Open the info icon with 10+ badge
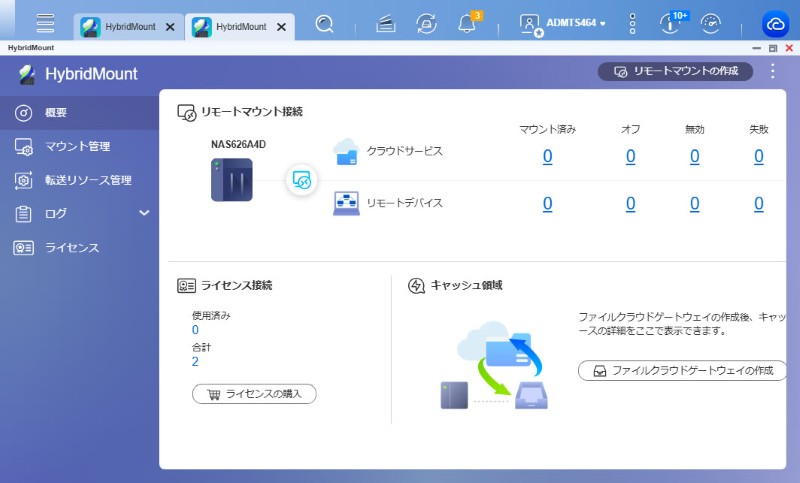The height and width of the screenshot is (483, 800). (x=671, y=24)
